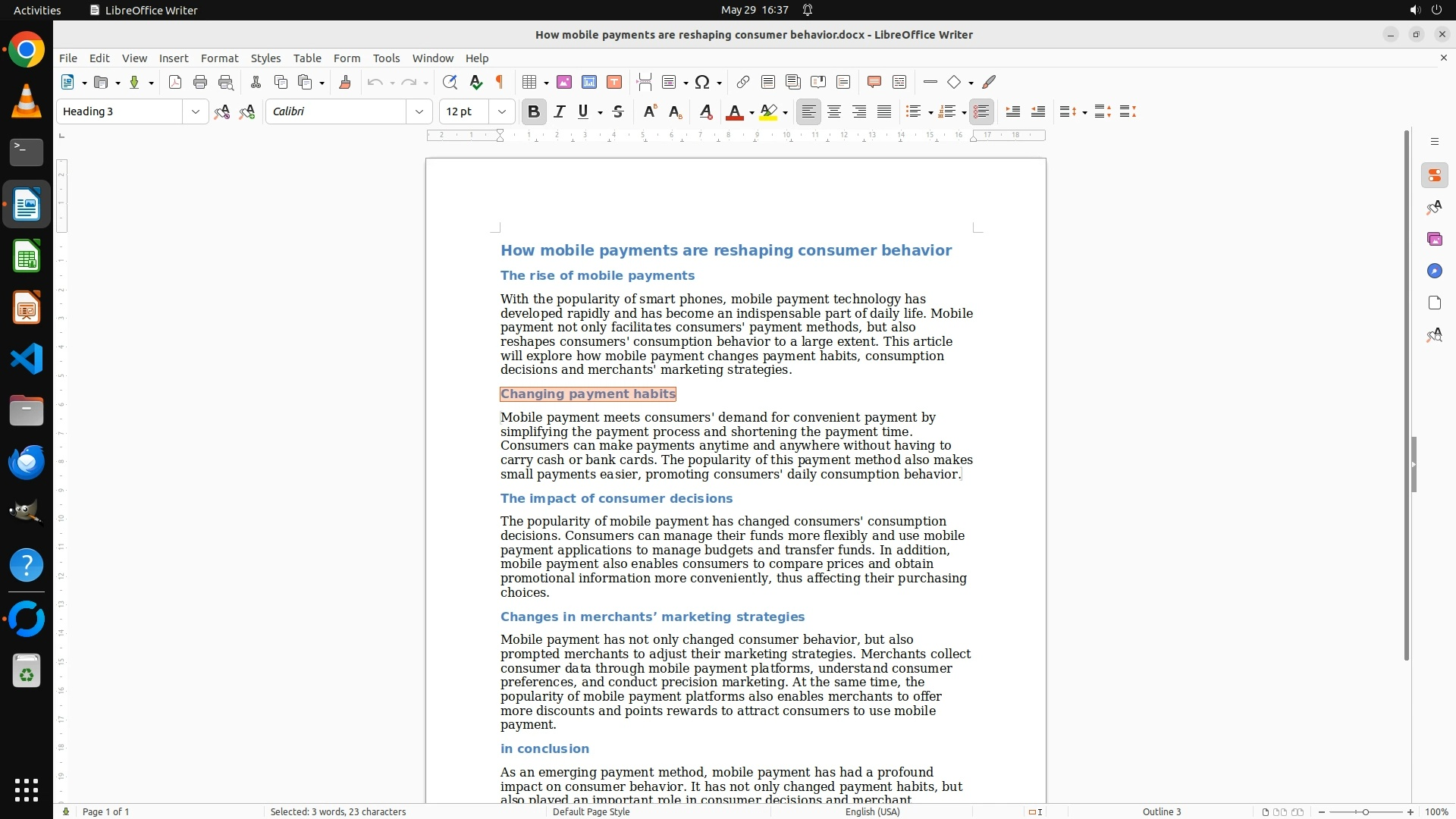
Task: Click the Print icon in toolbar
Action: click(200, 82)
